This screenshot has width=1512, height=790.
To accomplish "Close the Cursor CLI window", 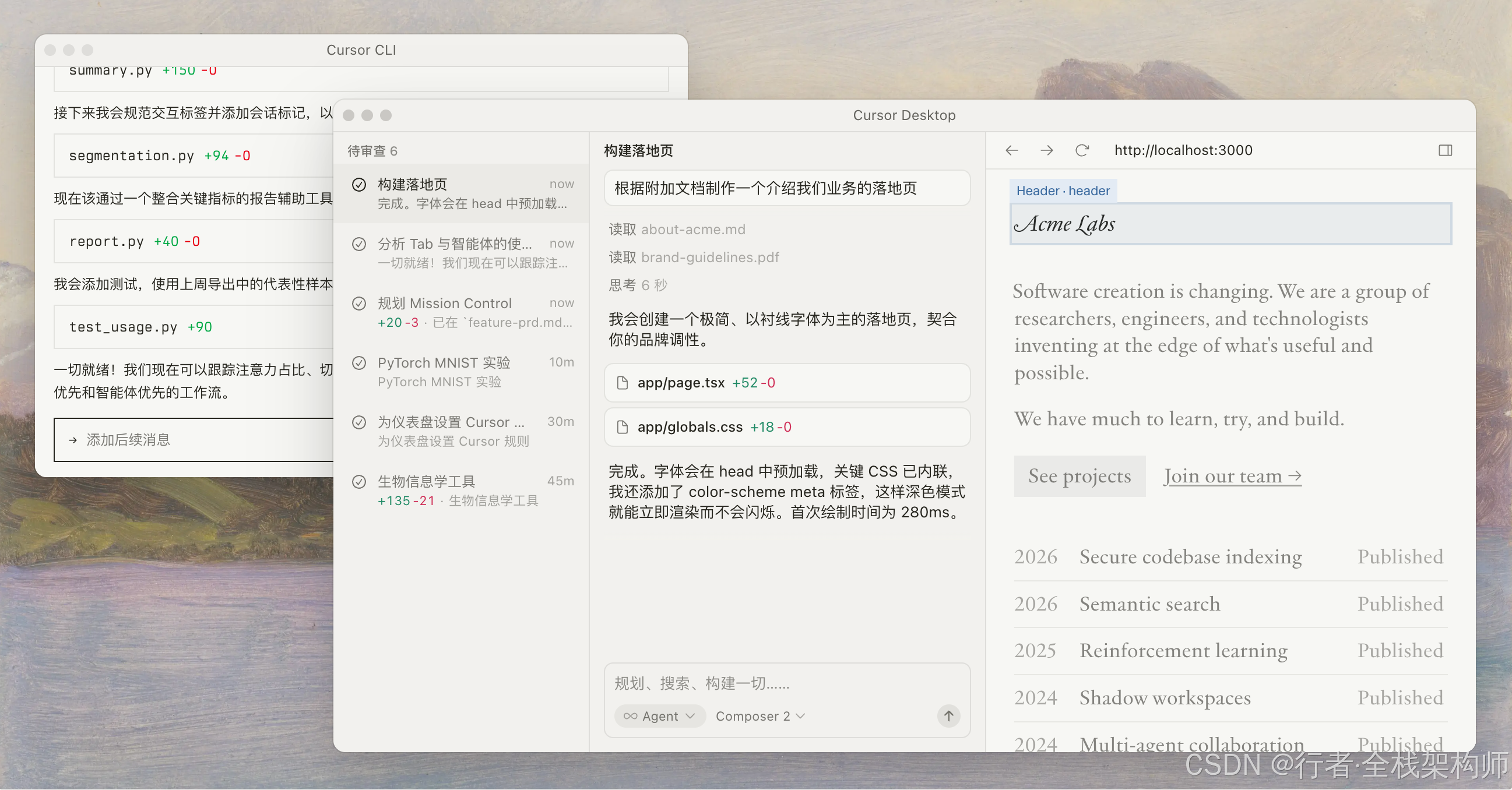I will click(x=51, y=51).
